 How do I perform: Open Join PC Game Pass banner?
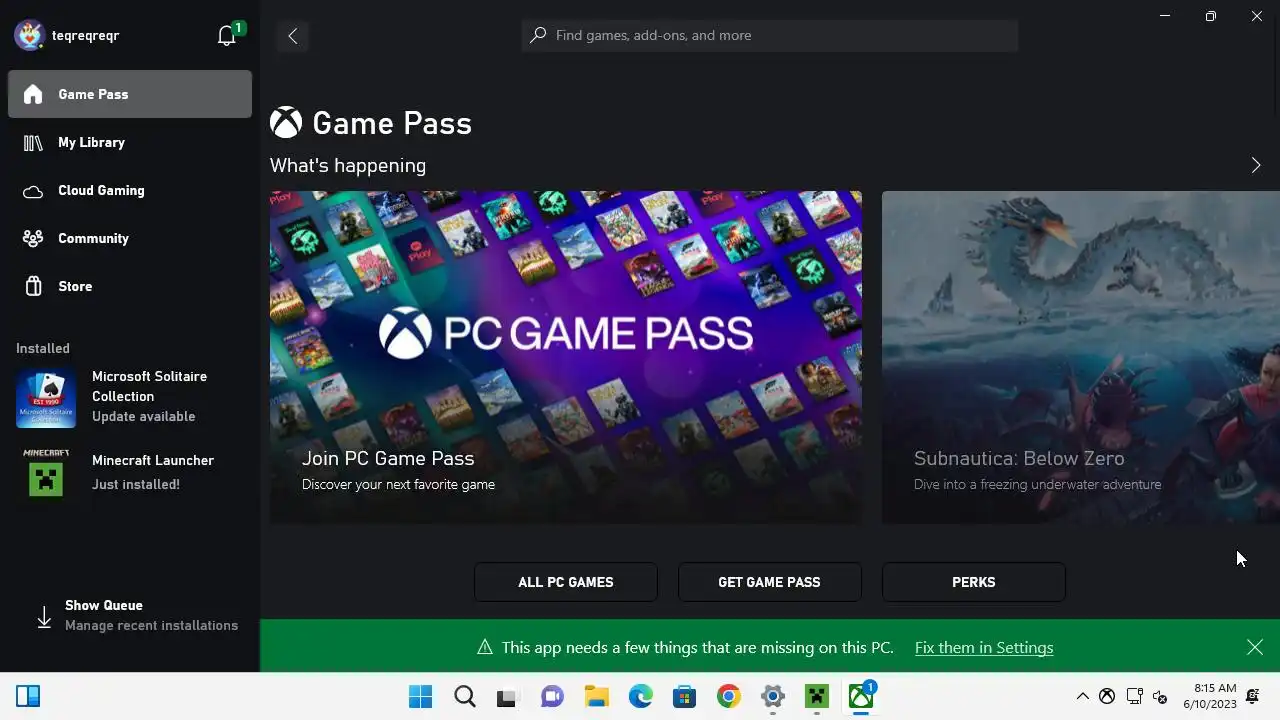(566, 357)
